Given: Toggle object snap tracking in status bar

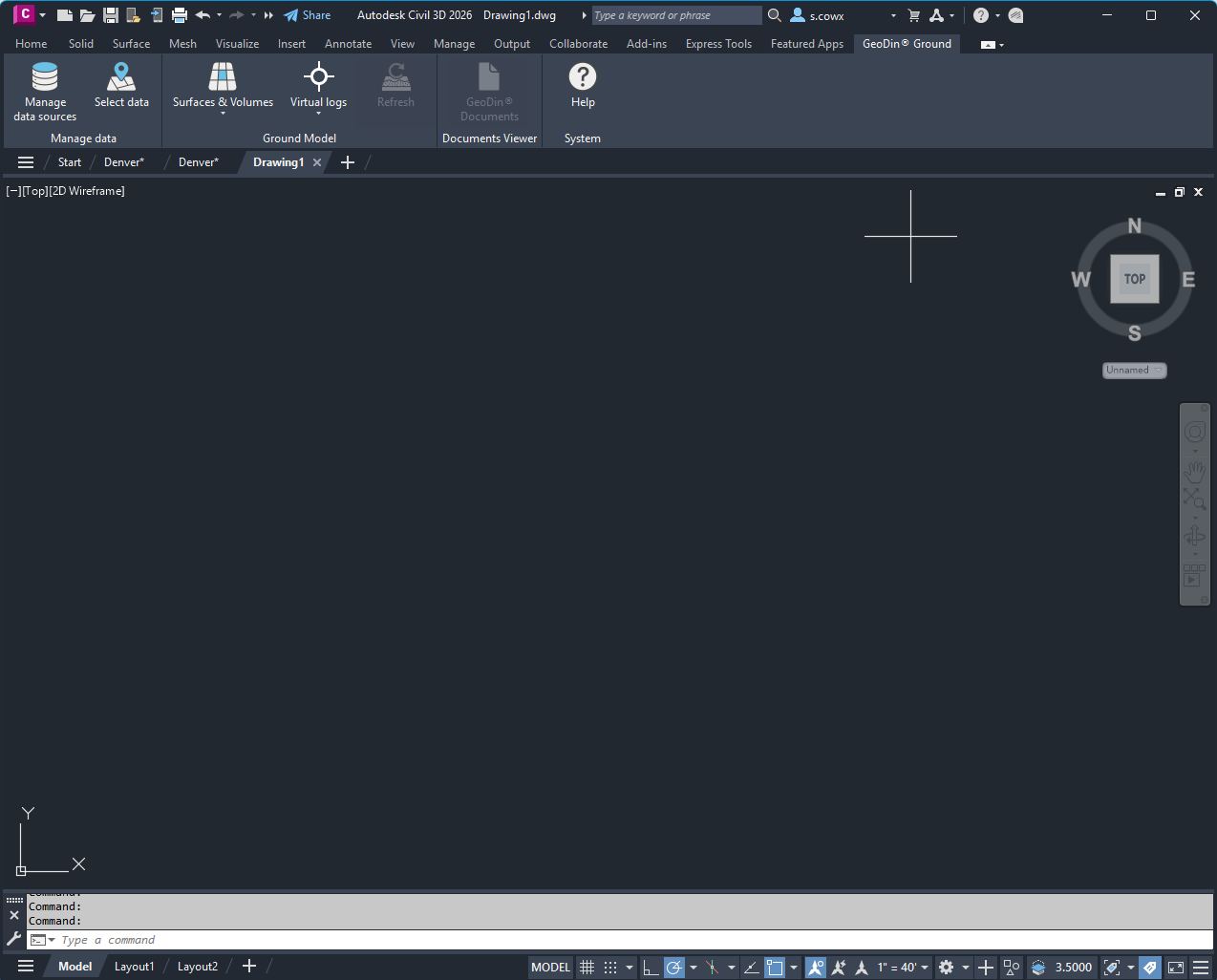Looking at the screenshot, I should [x=751, y=968].
